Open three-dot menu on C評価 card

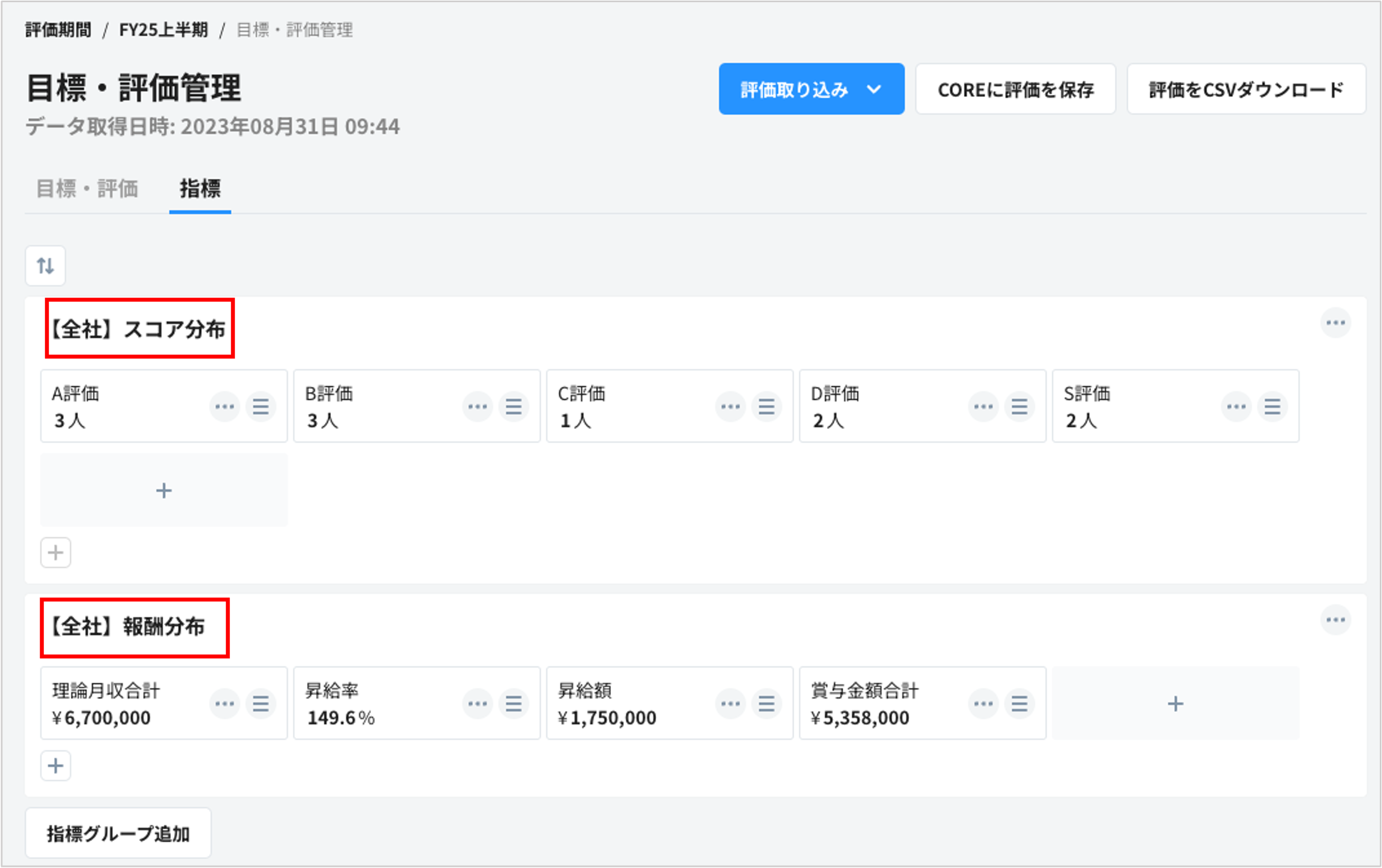(x=730, y=406)
